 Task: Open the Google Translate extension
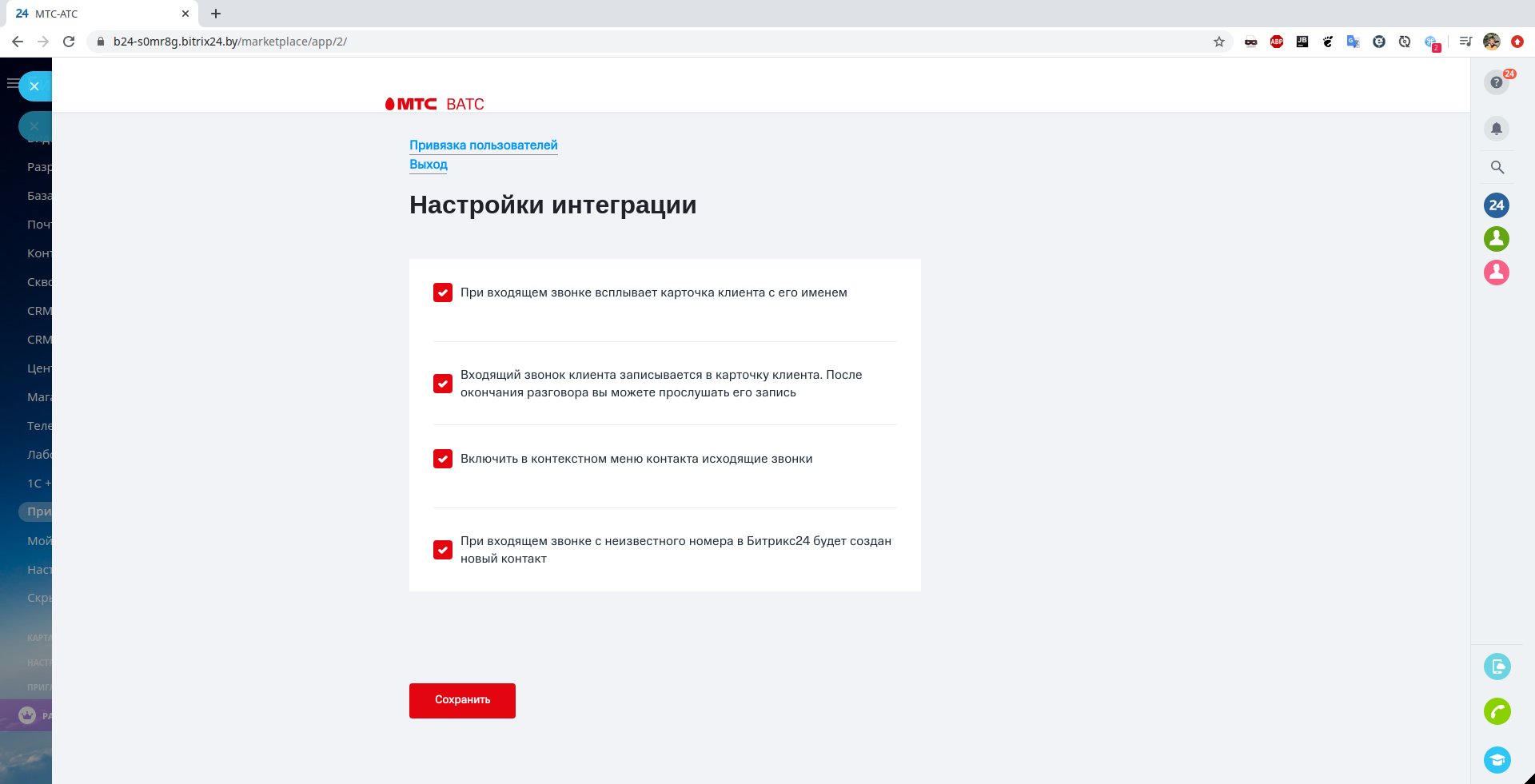coord(1354,42)
